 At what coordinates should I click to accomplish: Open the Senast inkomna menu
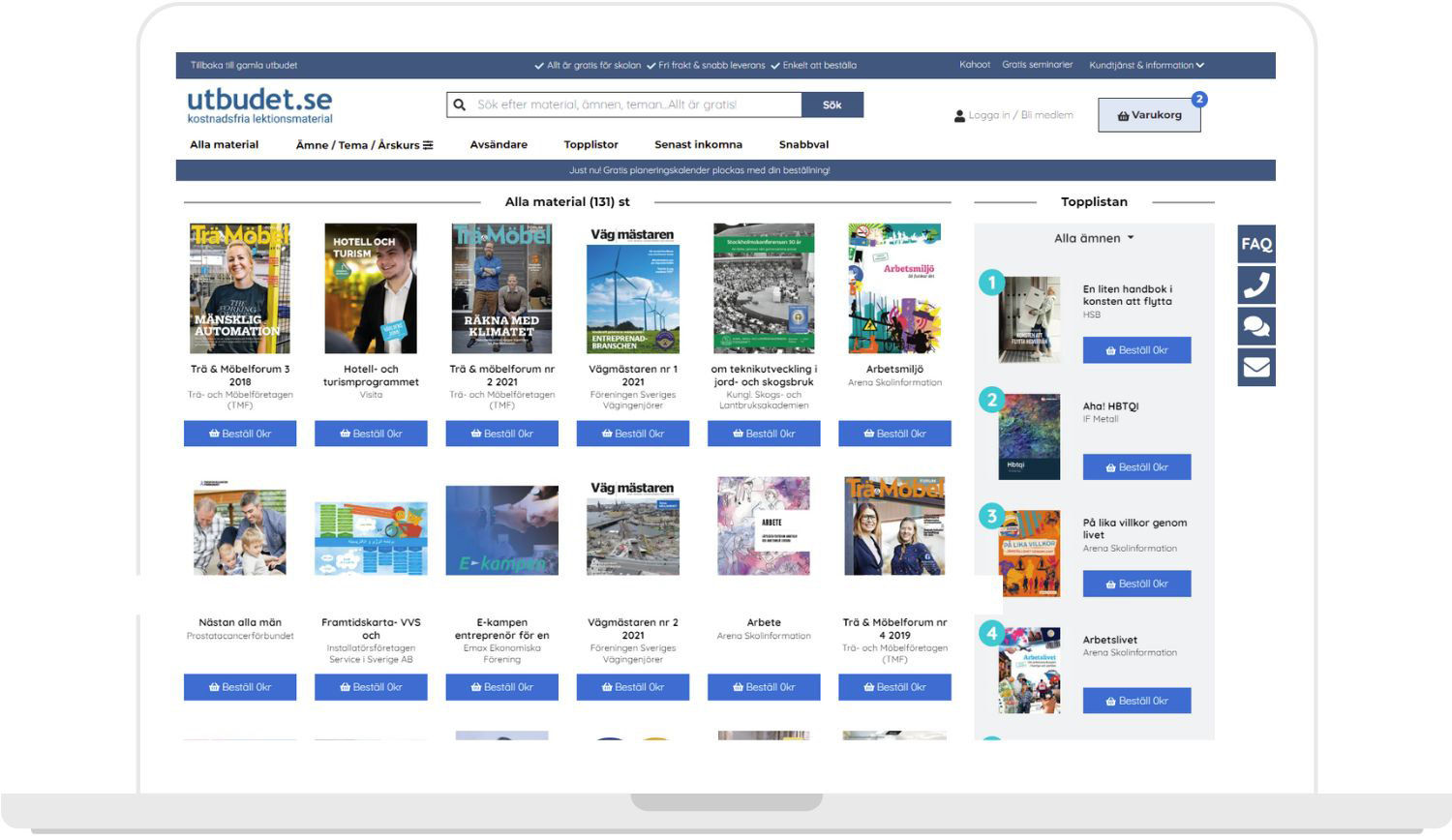tap(698, 145)
